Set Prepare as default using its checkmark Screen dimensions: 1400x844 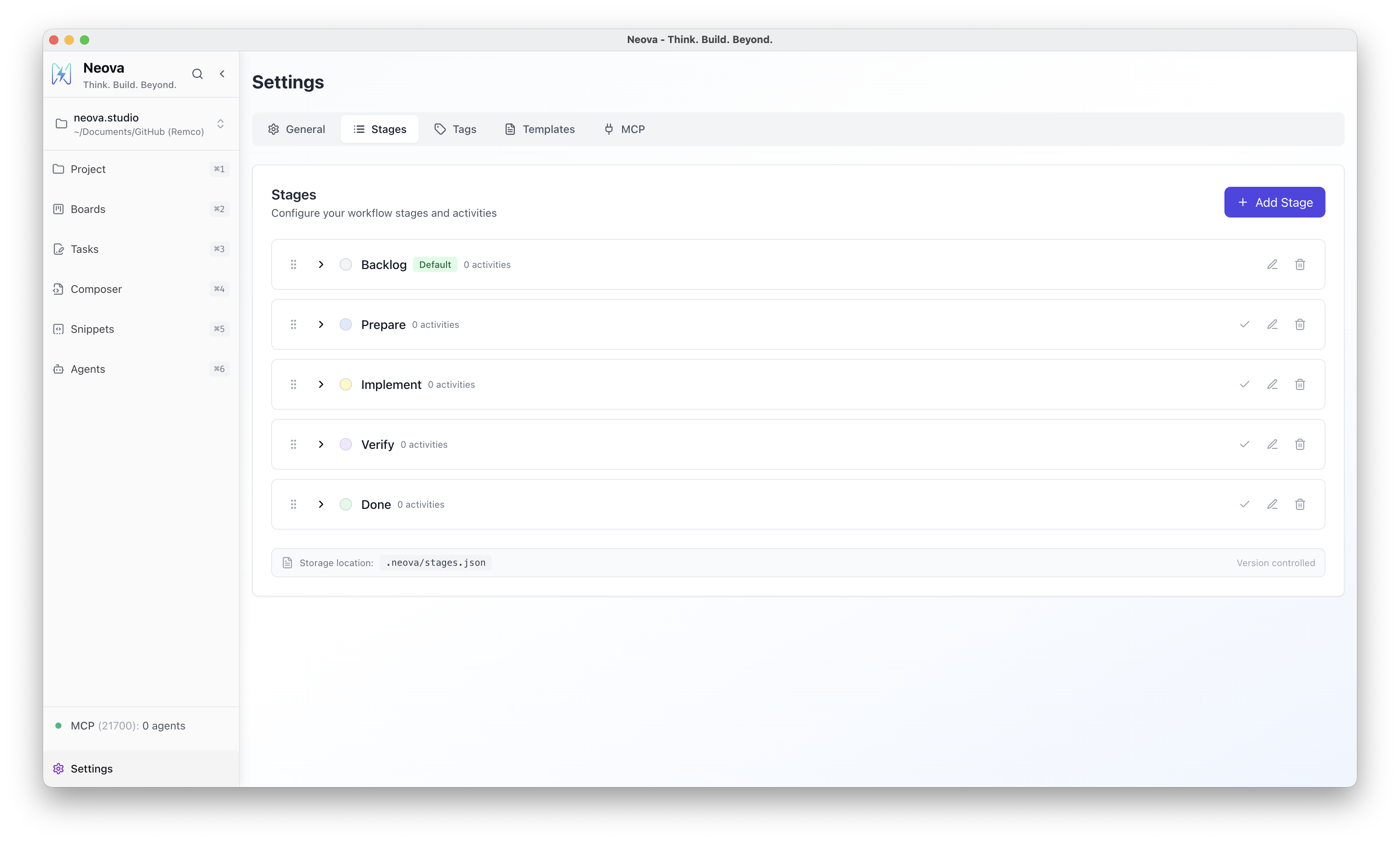(1244, 324)
